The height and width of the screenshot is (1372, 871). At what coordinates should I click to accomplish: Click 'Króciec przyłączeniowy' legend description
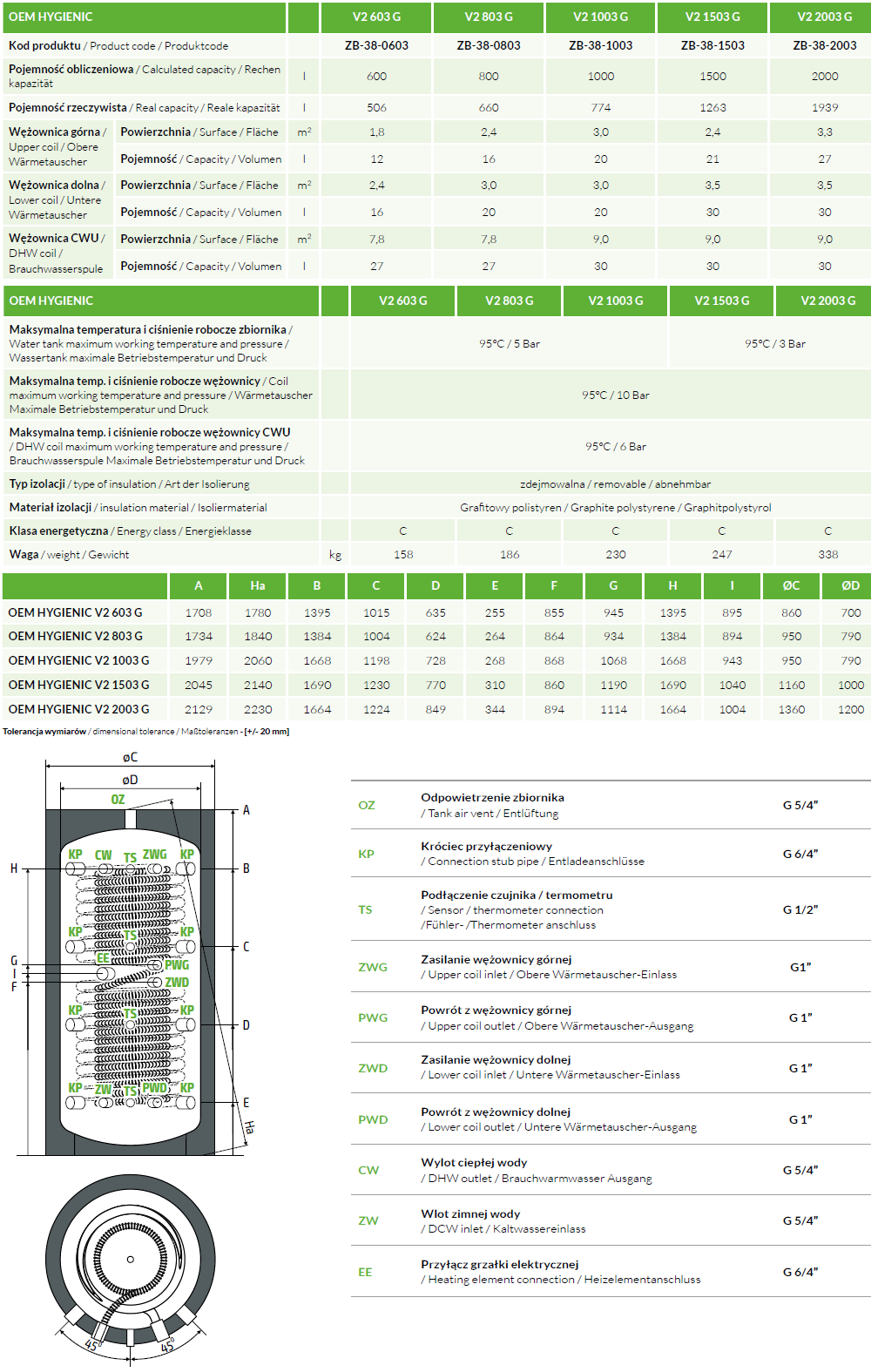point(486,846)
